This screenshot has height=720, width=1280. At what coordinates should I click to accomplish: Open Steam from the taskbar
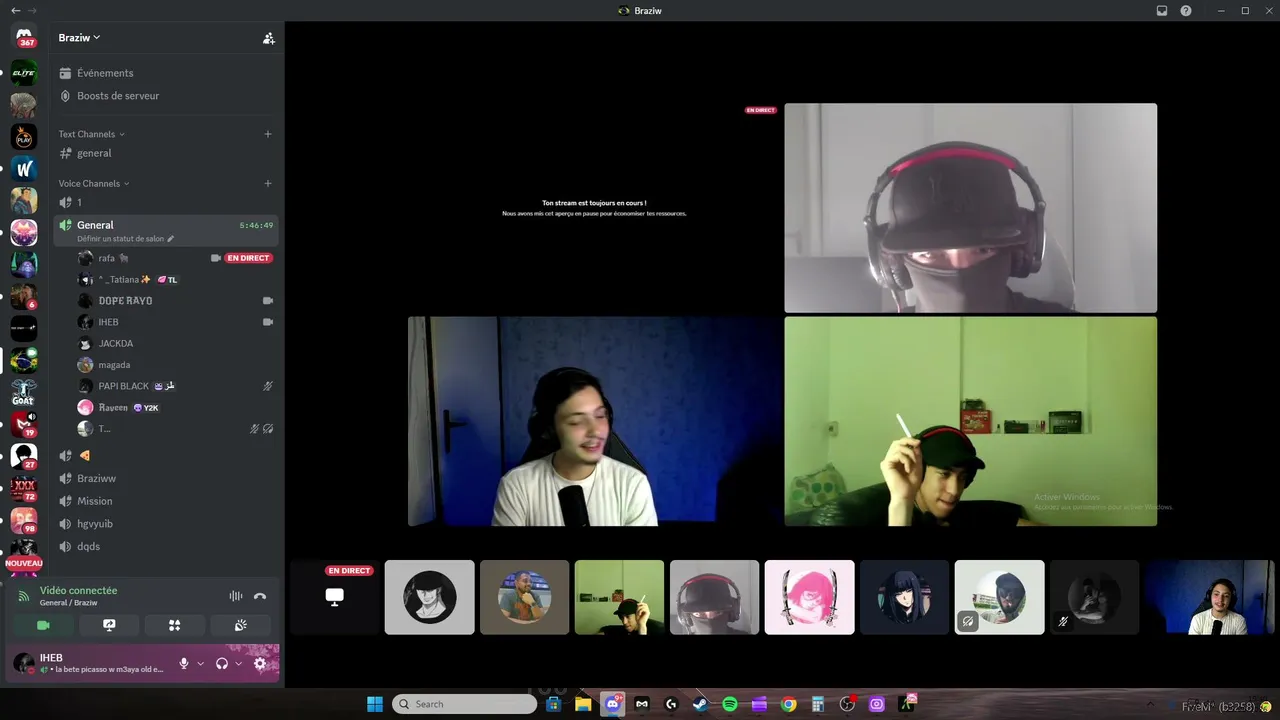(700, 704)
